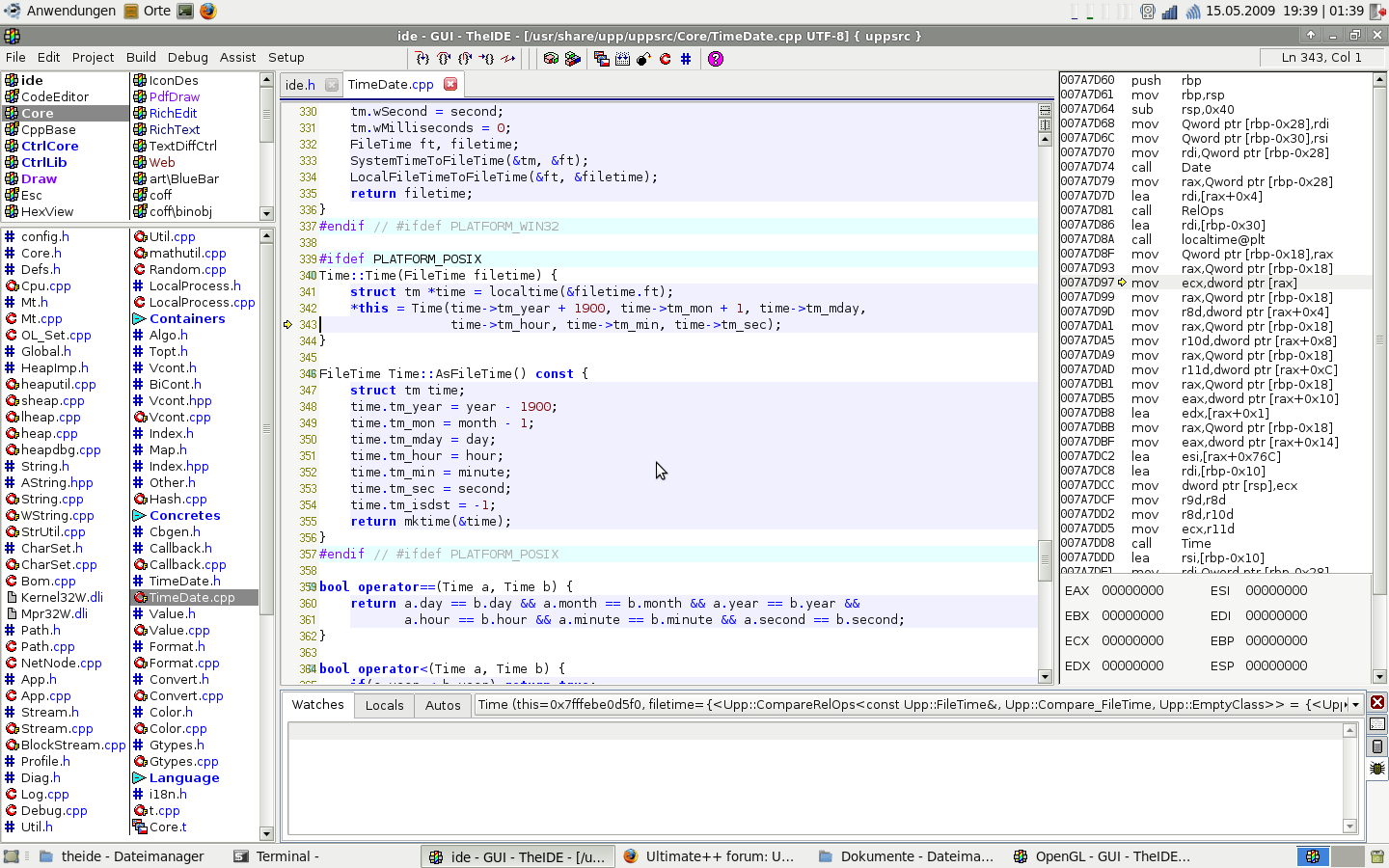This screenshot has height=868, width=1389.
Task: Click the blue hash toolbar icon
Action: click(686, 59)
